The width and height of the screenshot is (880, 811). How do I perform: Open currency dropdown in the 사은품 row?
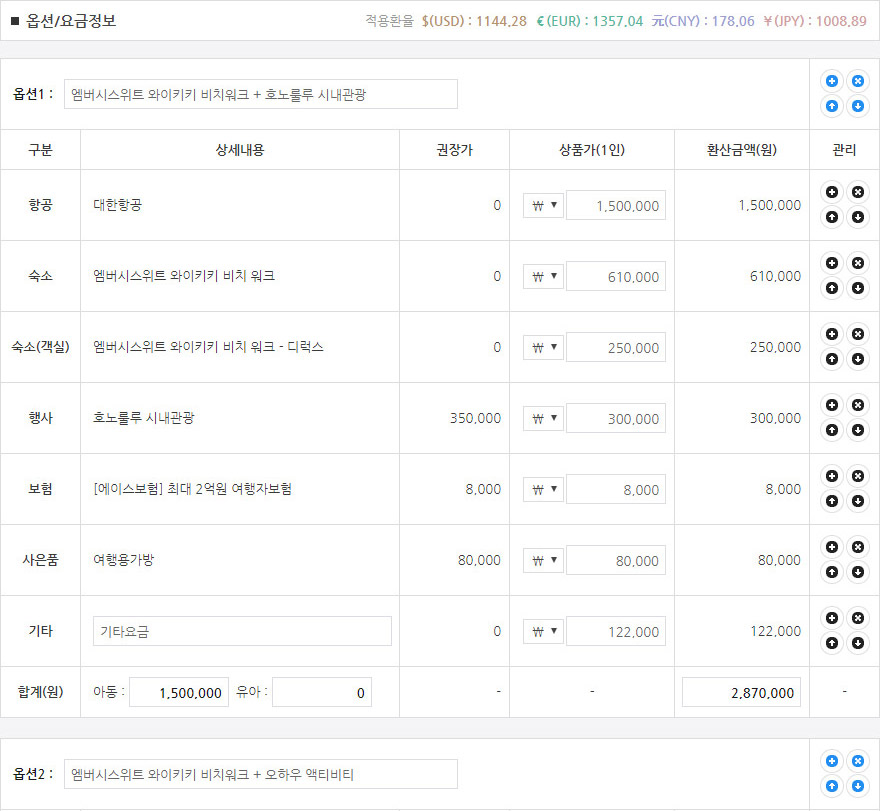coord(543,560)
